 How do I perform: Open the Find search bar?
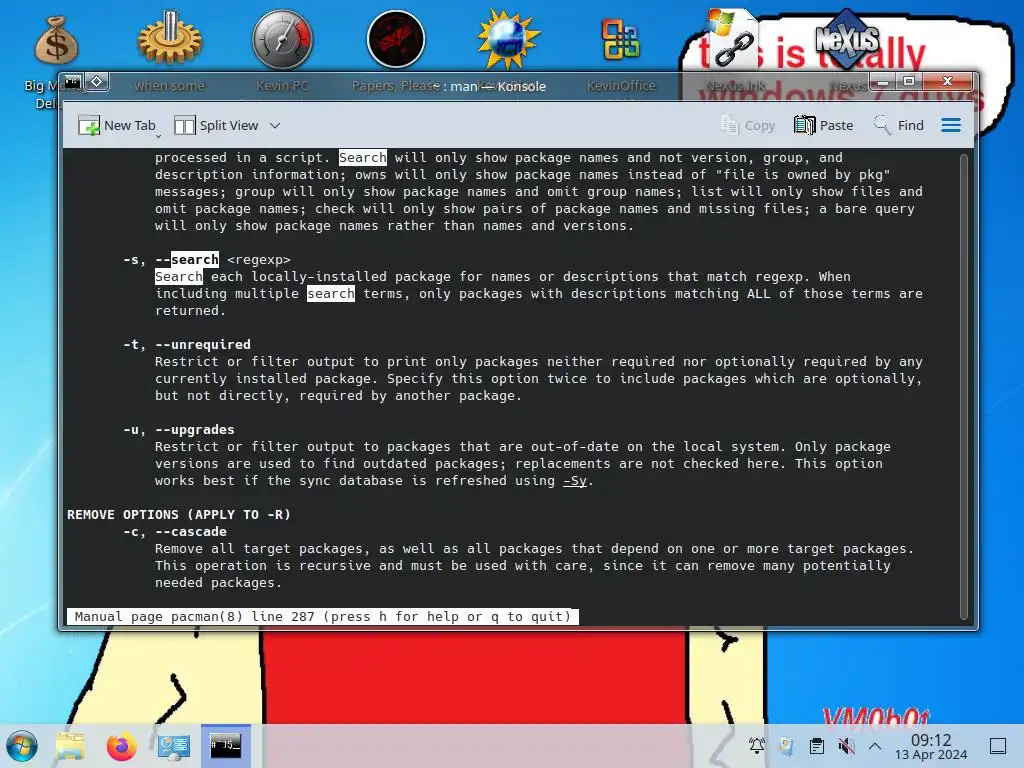[x=899, y=125]
